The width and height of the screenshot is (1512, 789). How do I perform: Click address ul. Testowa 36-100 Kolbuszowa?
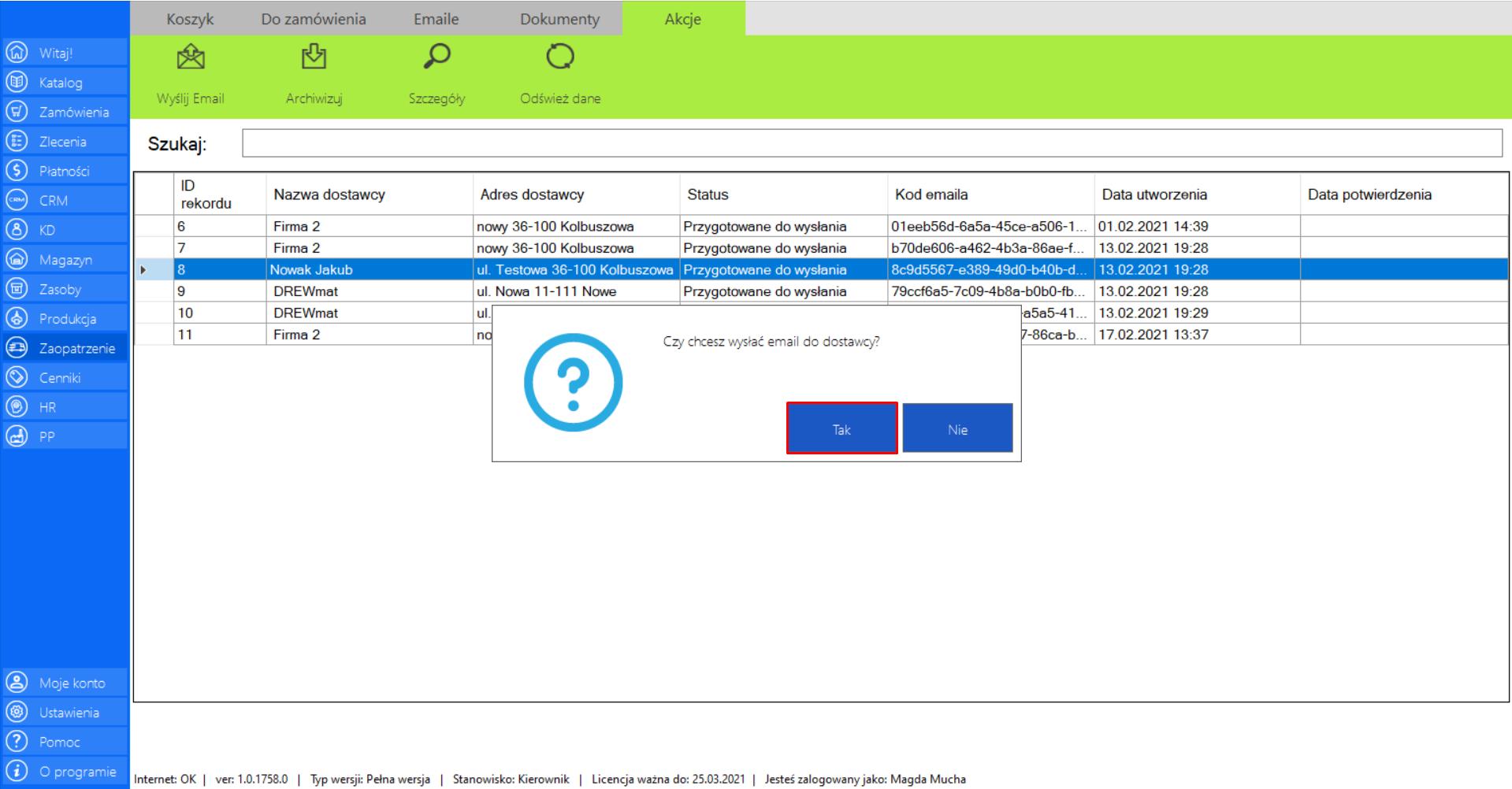[576, 269]
